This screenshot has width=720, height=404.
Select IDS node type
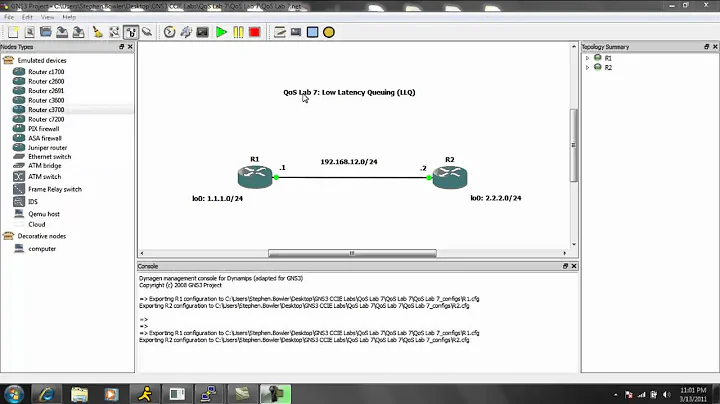tap(33, 202)
